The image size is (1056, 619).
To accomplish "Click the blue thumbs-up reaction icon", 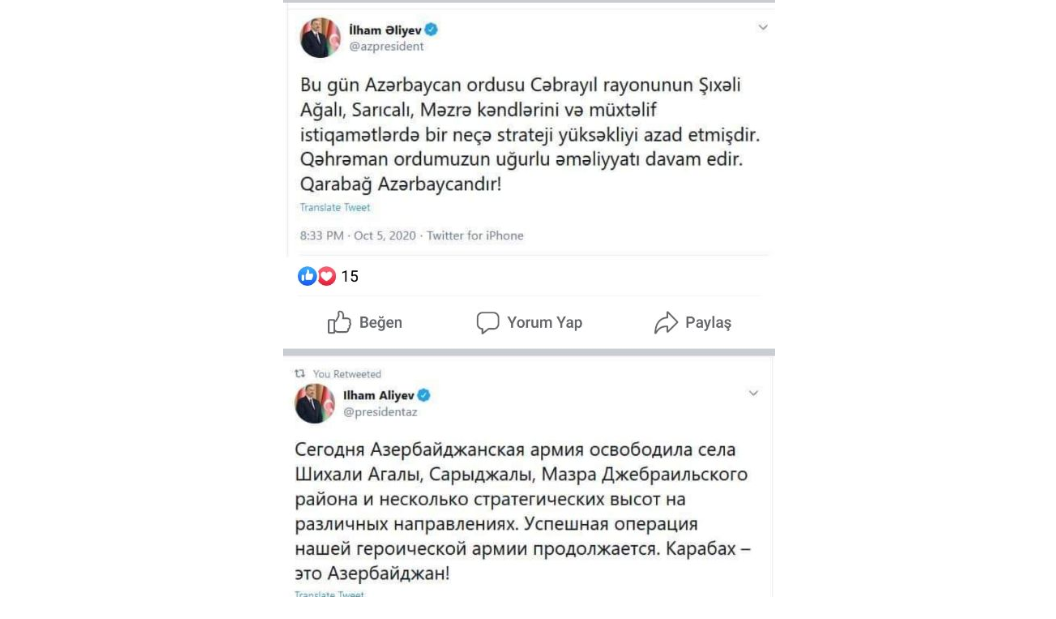I will 306,277.
